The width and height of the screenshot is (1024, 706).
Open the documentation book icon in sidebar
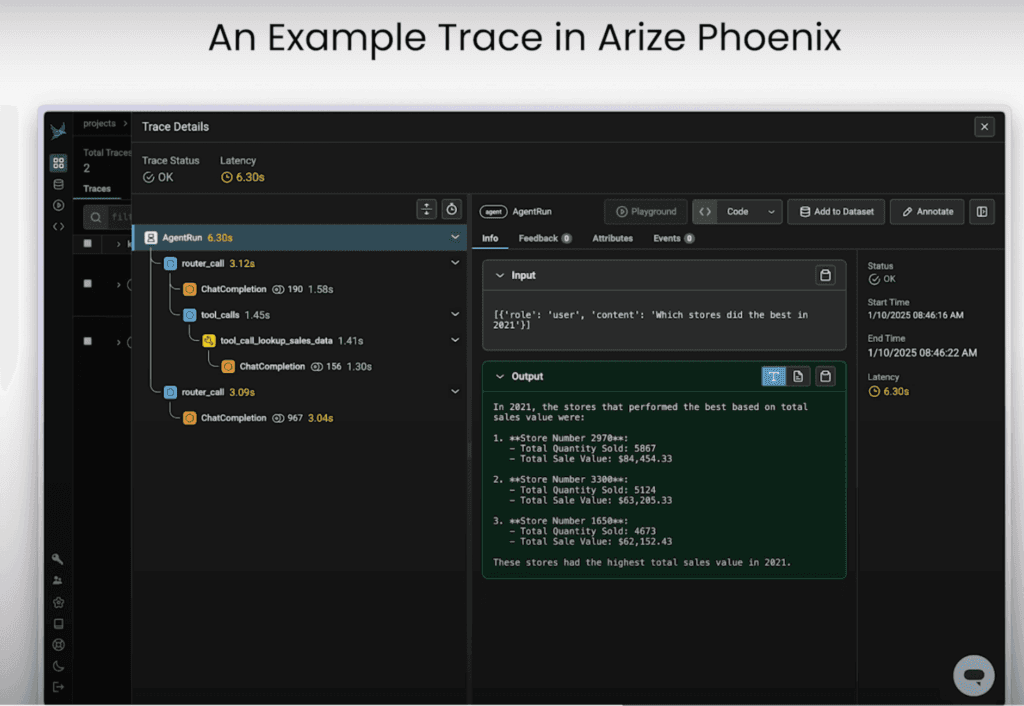58,624
